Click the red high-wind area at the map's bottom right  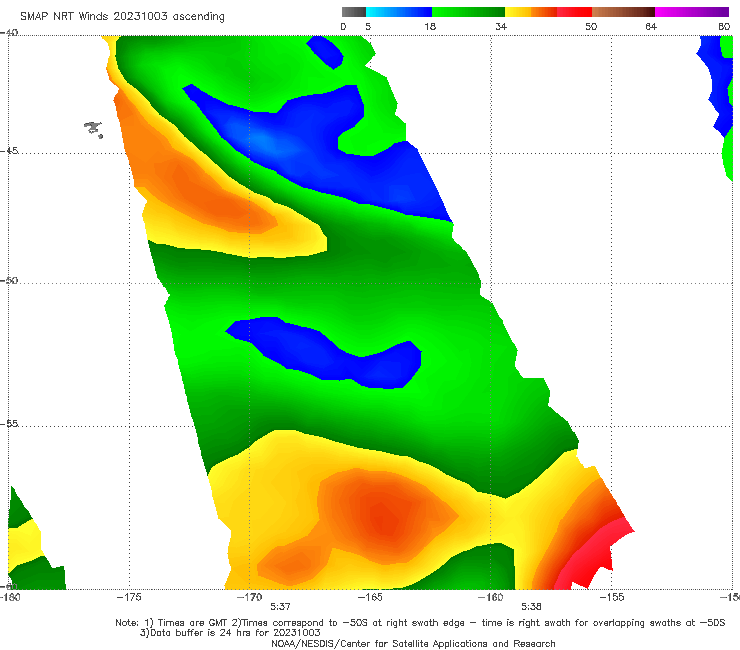pos(592,557)
